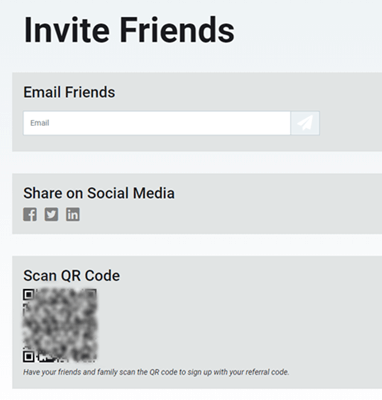Click the referral code helper text
This screenshot has width=382, height=400.
point(156,372)
